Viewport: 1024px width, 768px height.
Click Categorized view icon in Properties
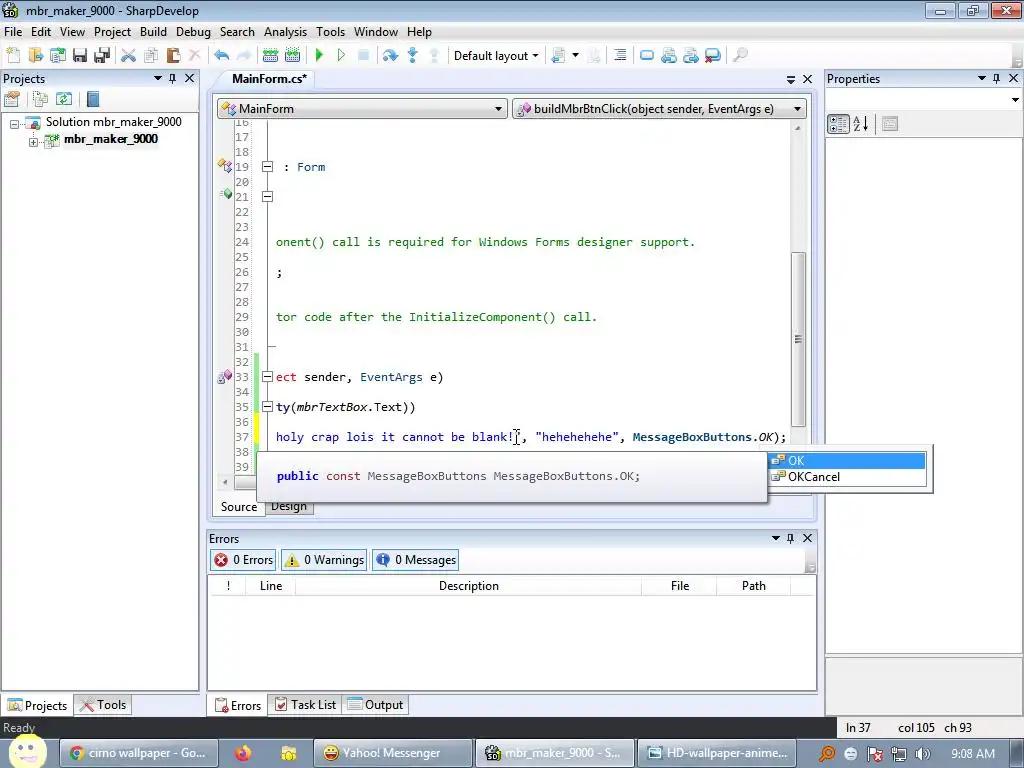[x=838, y=123]
